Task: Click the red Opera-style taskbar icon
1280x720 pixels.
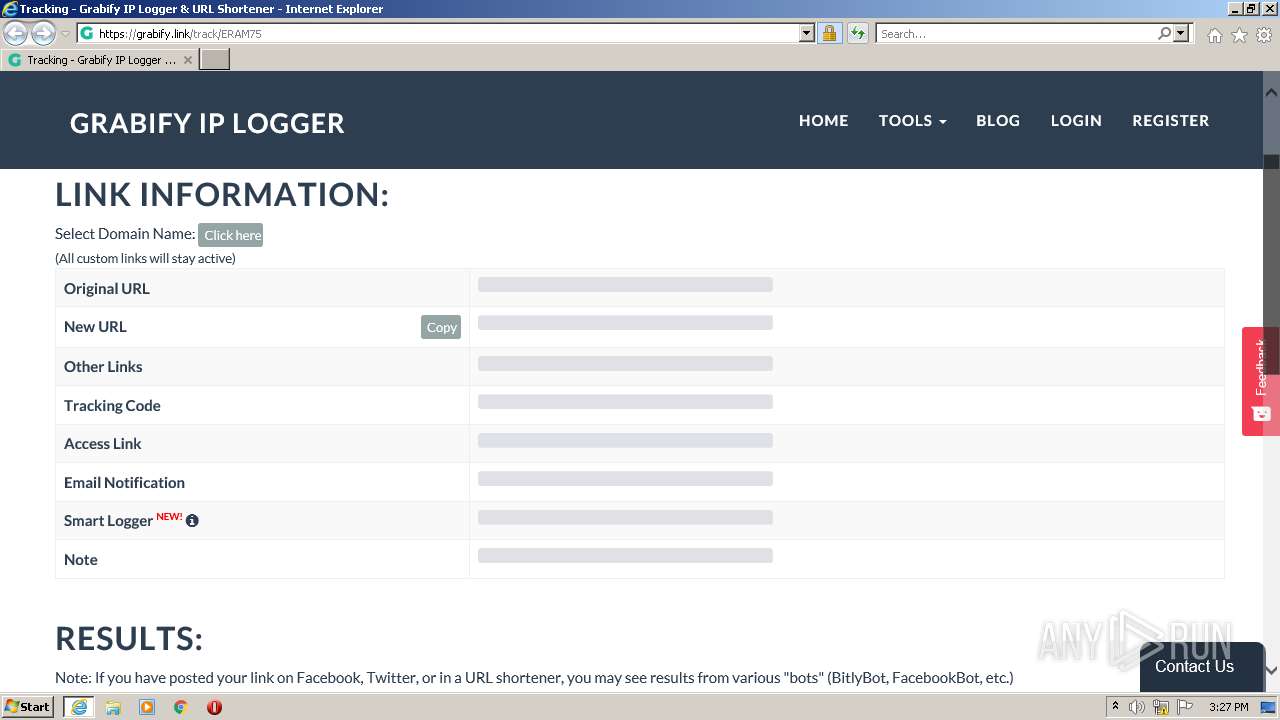Action: pyautogui.click(x=214, y=707)
